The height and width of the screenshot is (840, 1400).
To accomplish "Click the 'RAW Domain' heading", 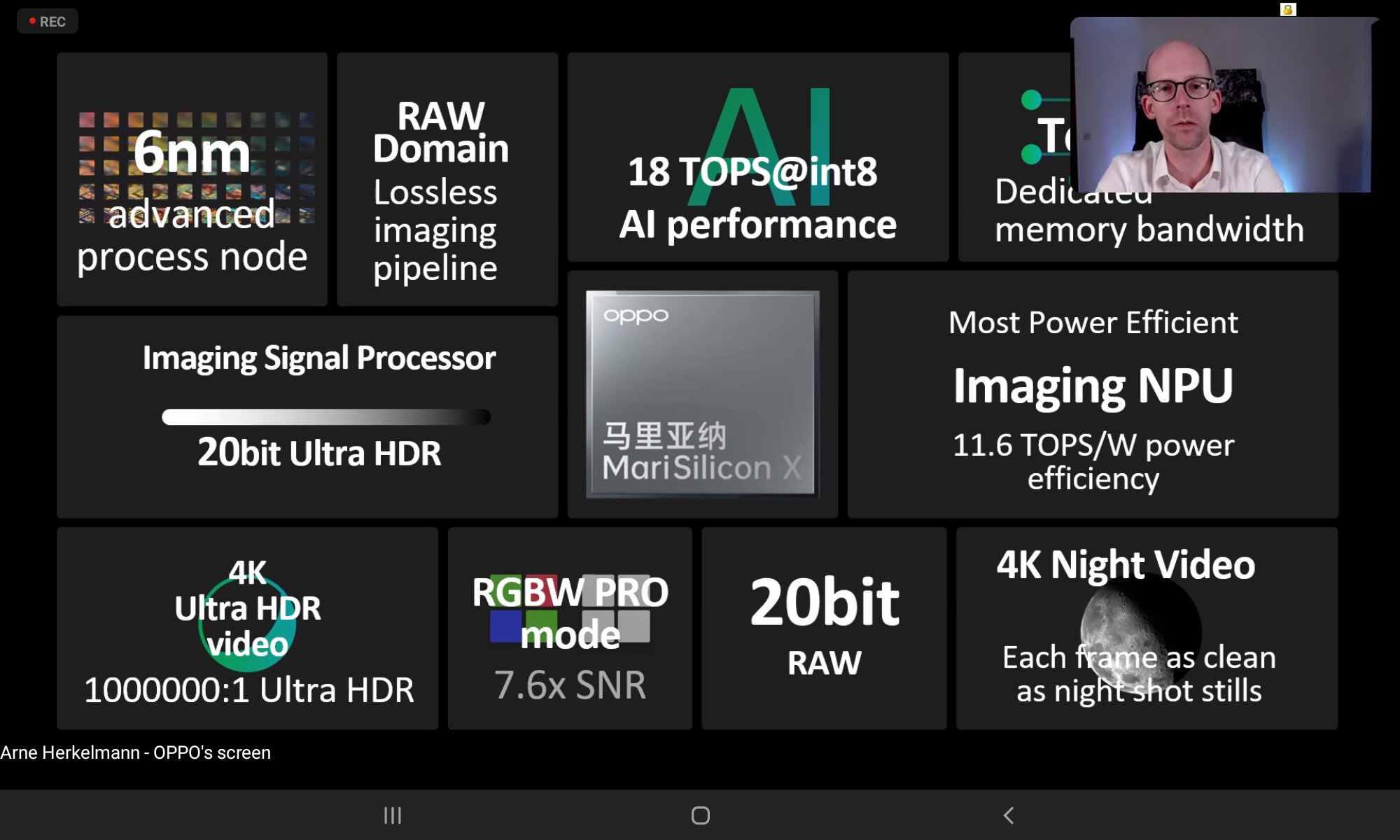I will tap(441, 132).
